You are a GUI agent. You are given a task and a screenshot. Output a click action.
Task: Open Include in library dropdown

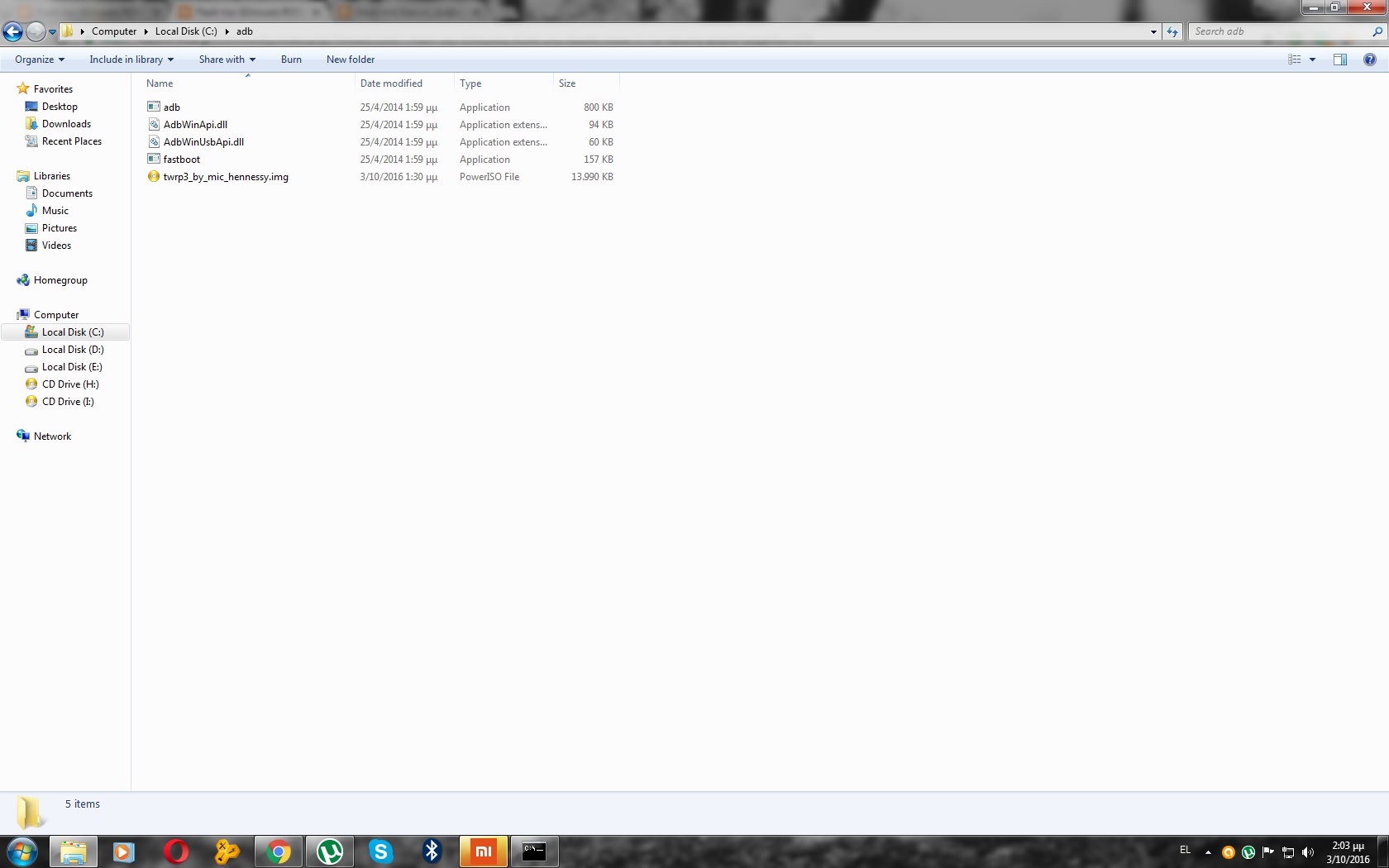click(x=131, y=60)
